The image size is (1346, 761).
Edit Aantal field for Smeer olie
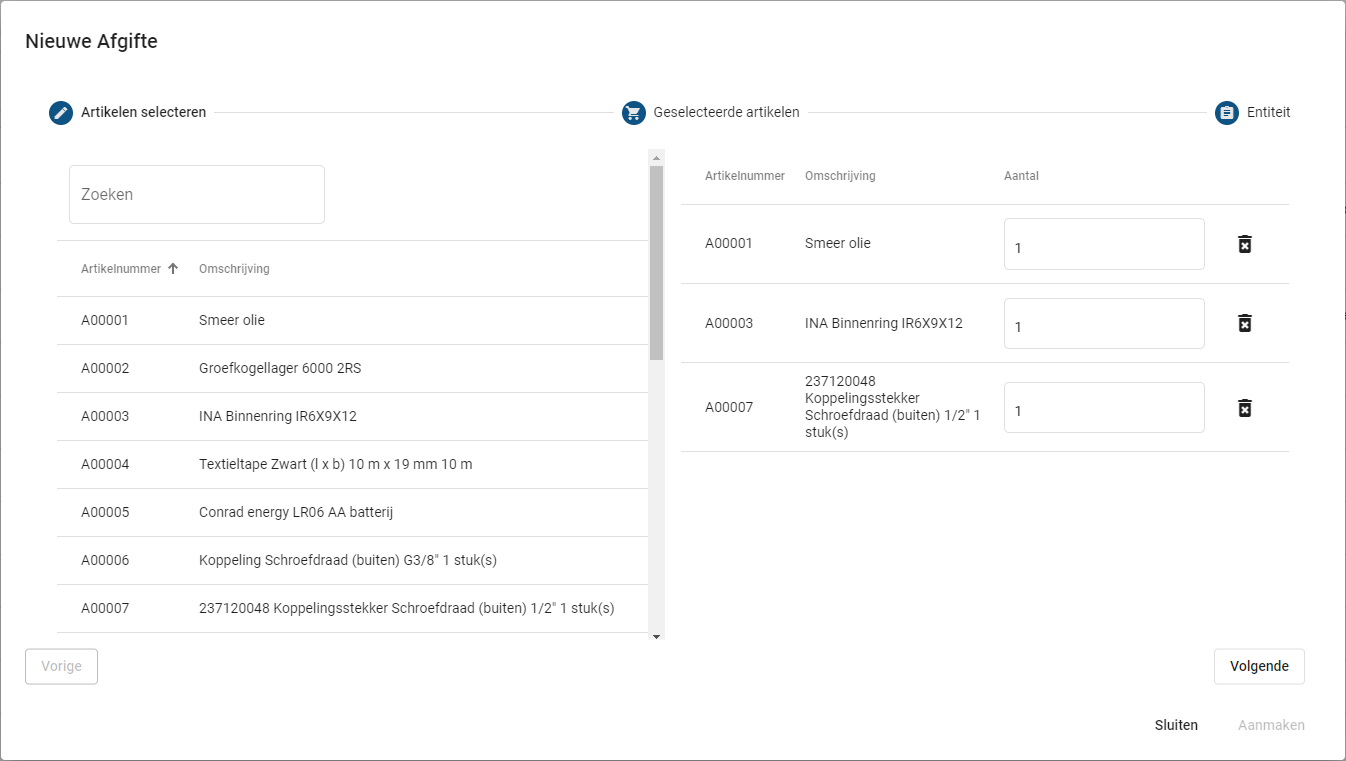pyautogui.click(x=1103, y=245)
